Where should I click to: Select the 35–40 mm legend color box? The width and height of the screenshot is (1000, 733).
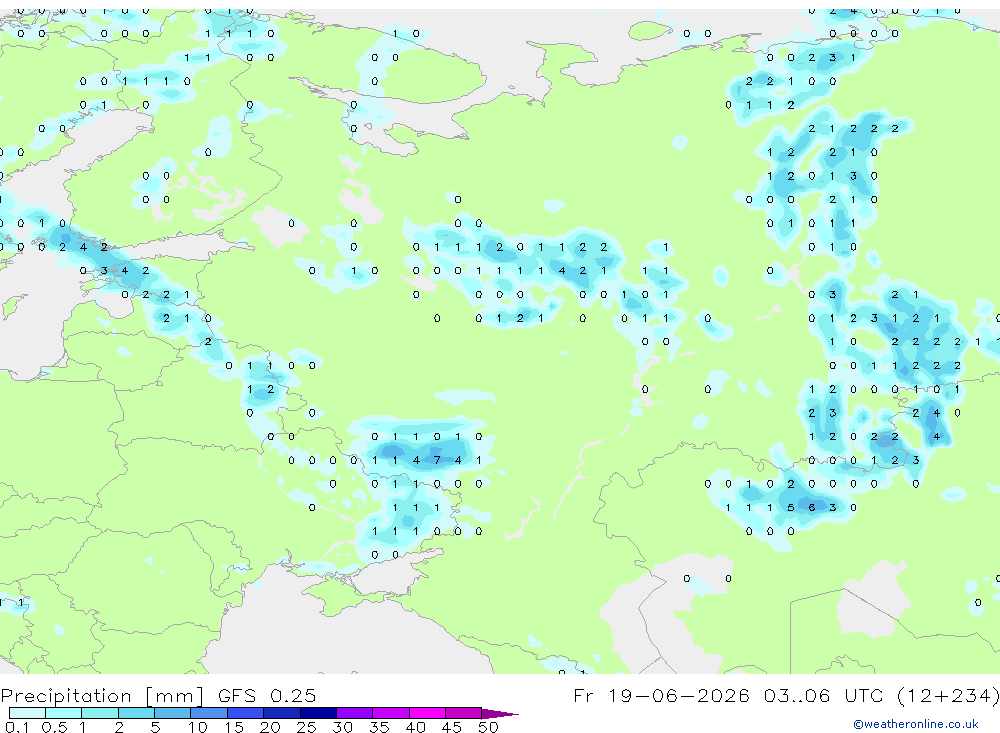(x=391, y=713)
